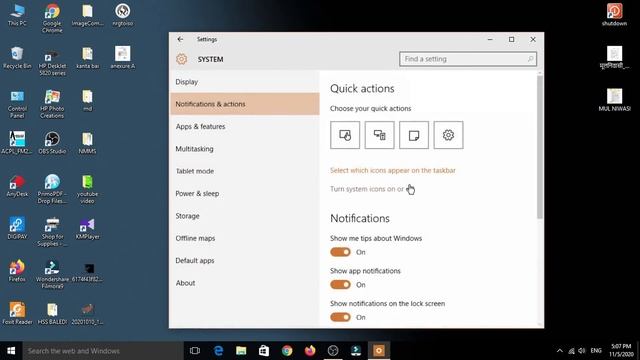The width and height of the screenshot is (640, 360).
Task: Go back with the Settings back arrow
Action: pos(180,39)
